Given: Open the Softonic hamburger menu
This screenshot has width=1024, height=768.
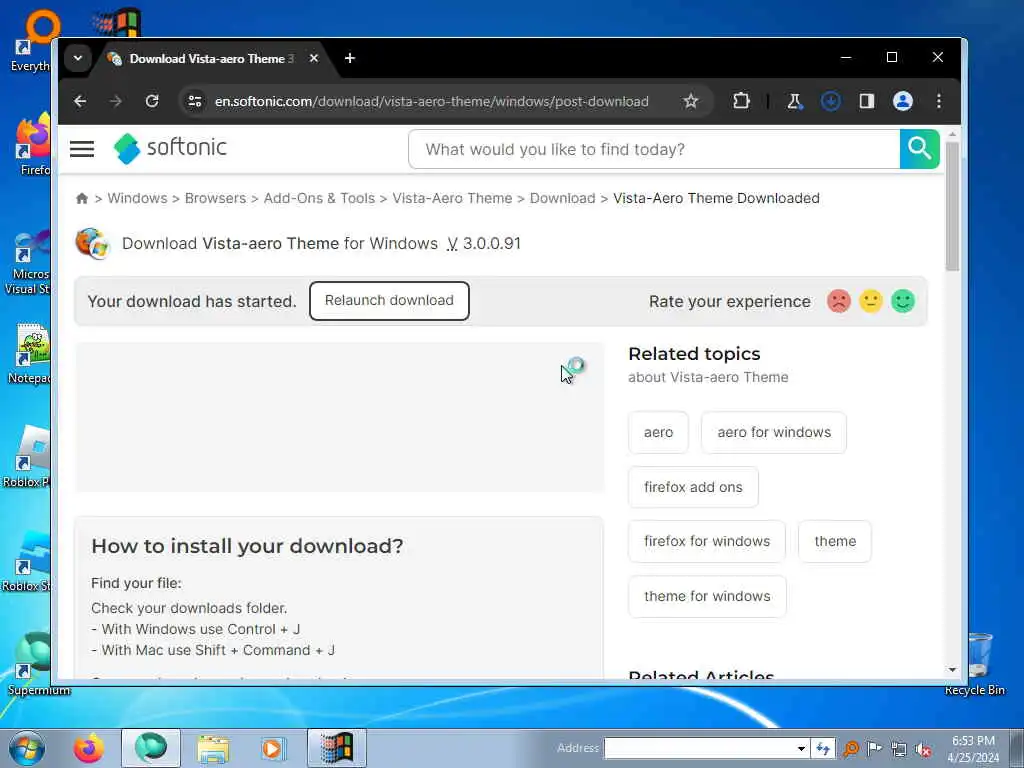Looking at the screenshot, I should [x=82, y=149].
